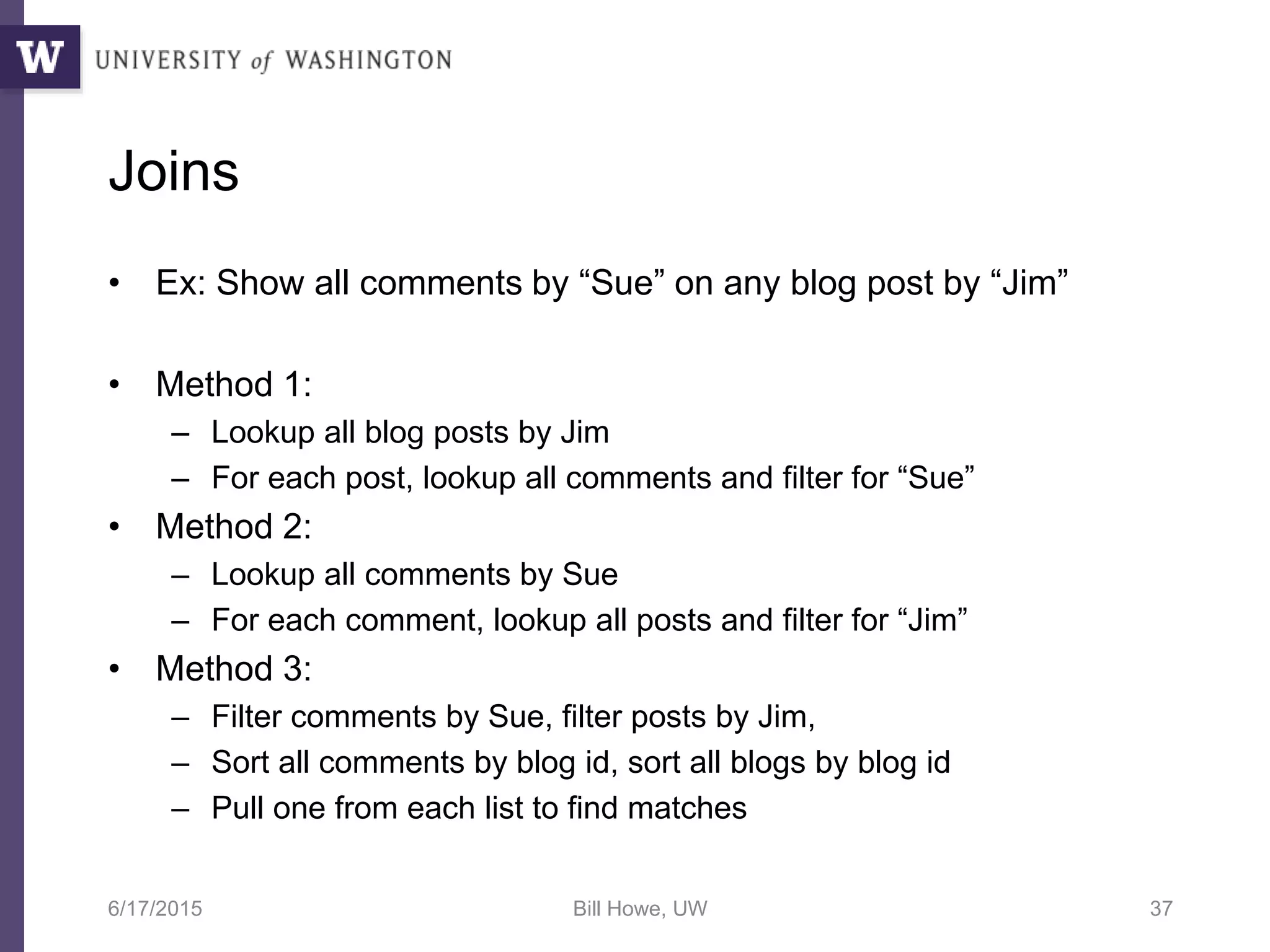The height and width of the screenshot is (952, 1270).
Task: Click 'Sort all comments by blog id' line
Action: tap(580, 762)
